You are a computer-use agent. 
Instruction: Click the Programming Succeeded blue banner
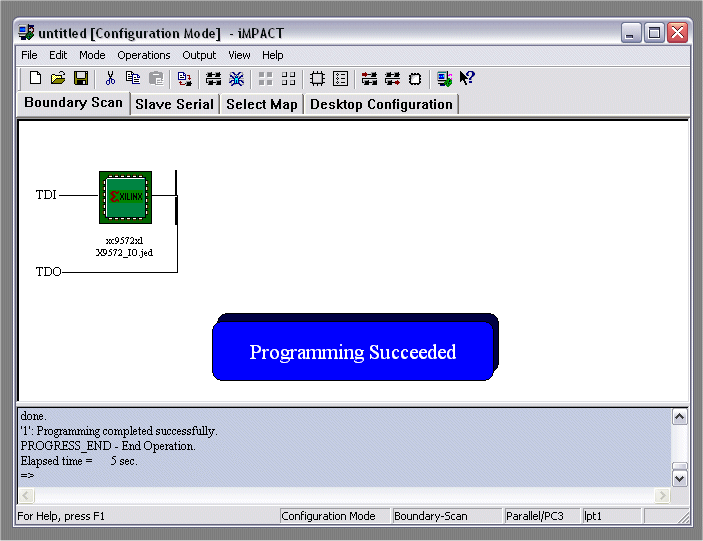(x=353, y=351)
